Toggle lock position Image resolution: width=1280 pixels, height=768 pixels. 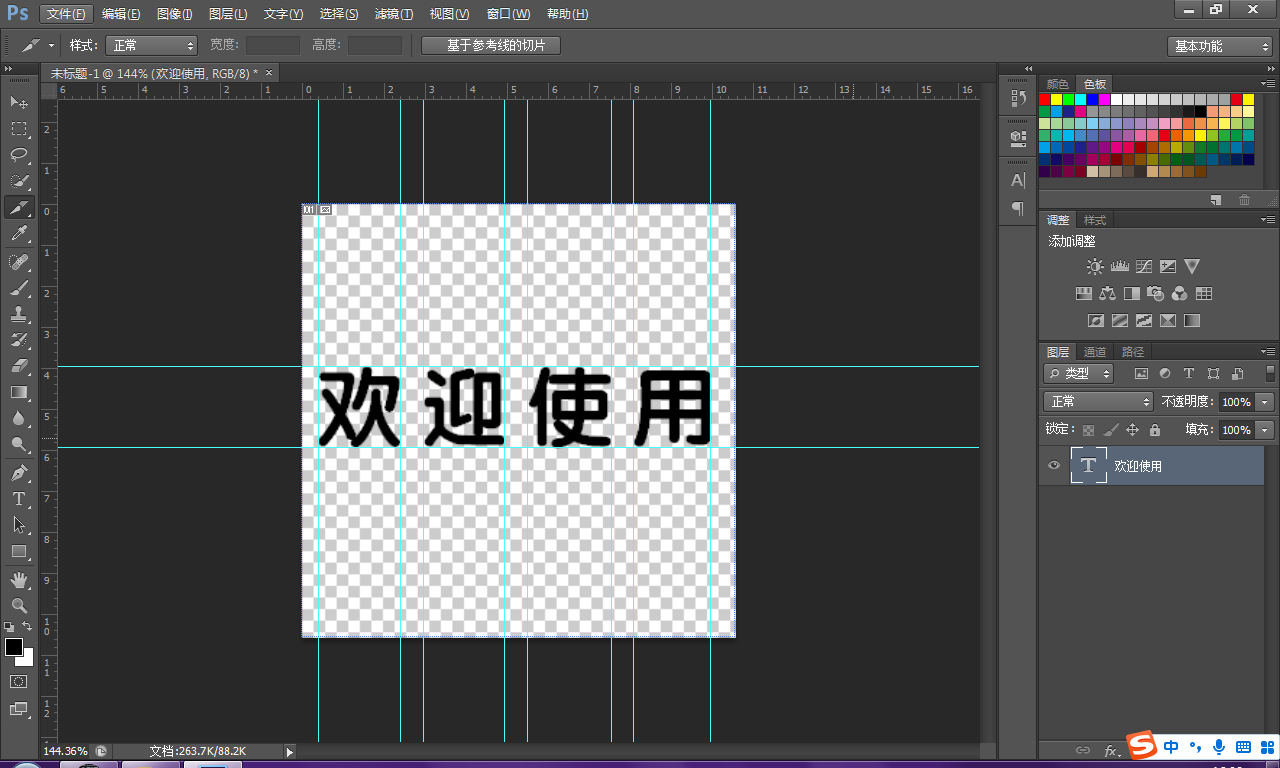point(1132,430)
